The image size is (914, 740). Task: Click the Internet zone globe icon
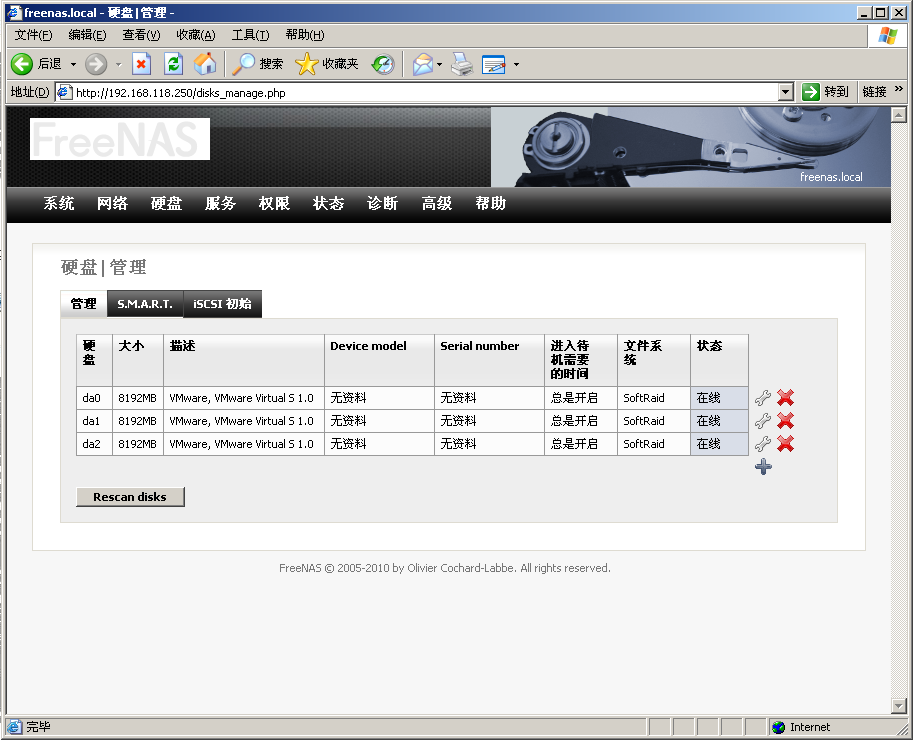(778, 727)
